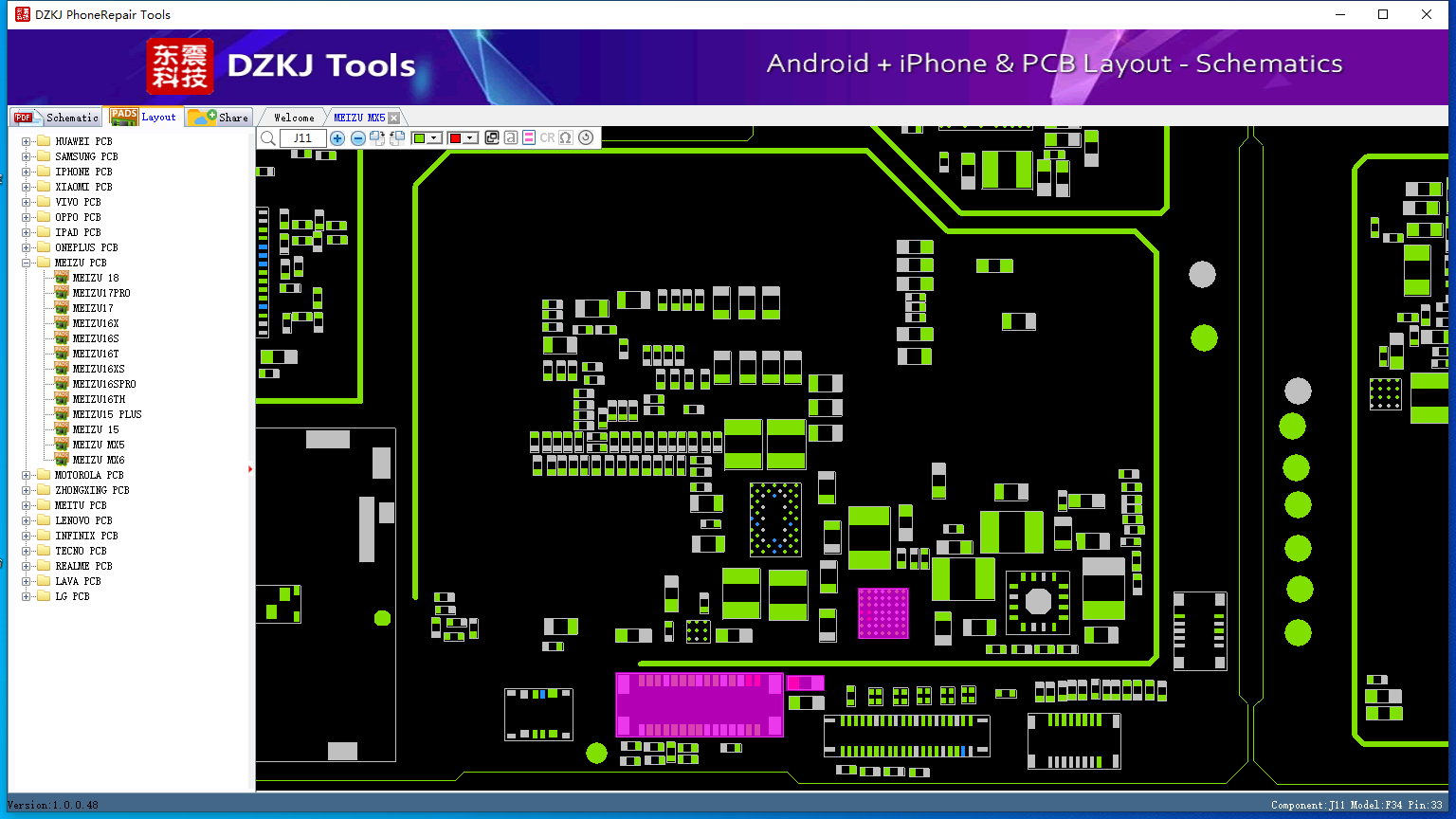Expand the MOTOROLA PCB folder
The height and width of the screenshot is (819, 1456).
point(27,475)
